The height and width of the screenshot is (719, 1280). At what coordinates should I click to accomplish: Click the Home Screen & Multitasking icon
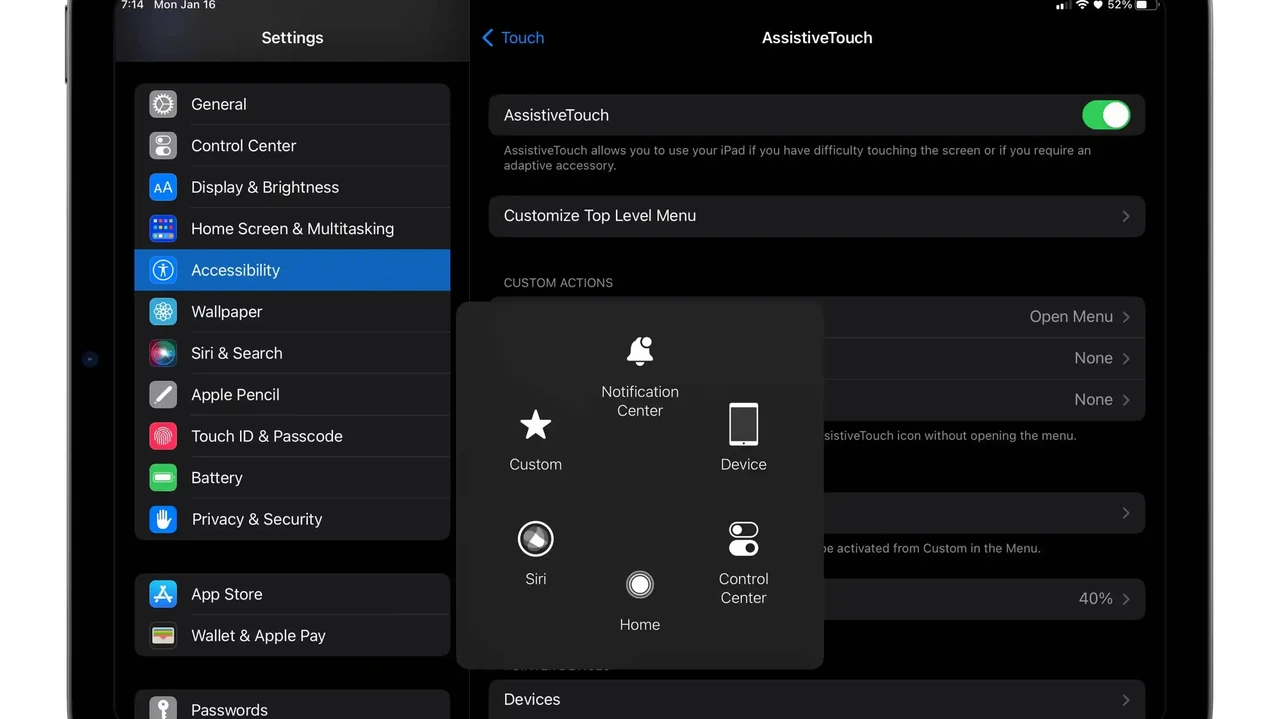tap(163, 229)
